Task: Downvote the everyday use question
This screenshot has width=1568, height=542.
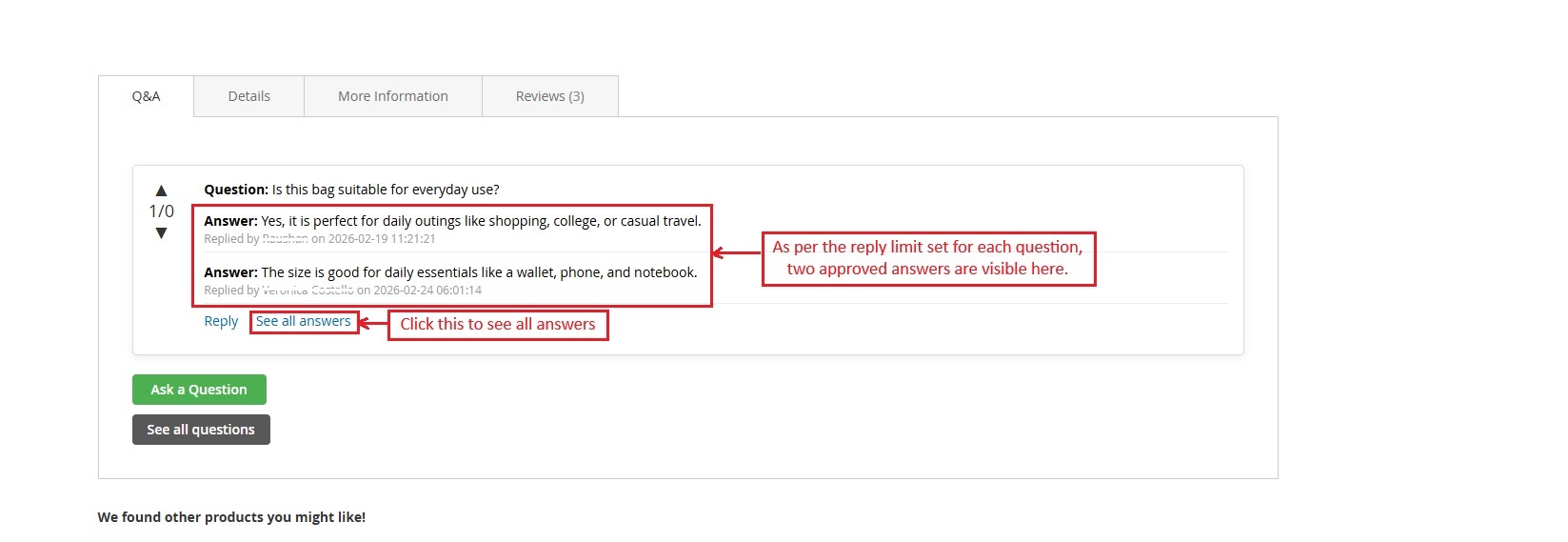Action: pos(161,233)
